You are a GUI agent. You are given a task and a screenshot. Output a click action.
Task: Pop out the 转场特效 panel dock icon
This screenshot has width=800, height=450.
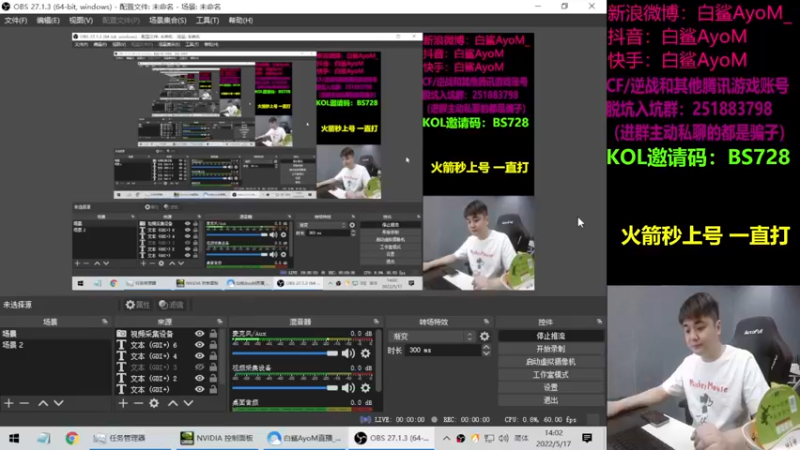click(486, 321)
